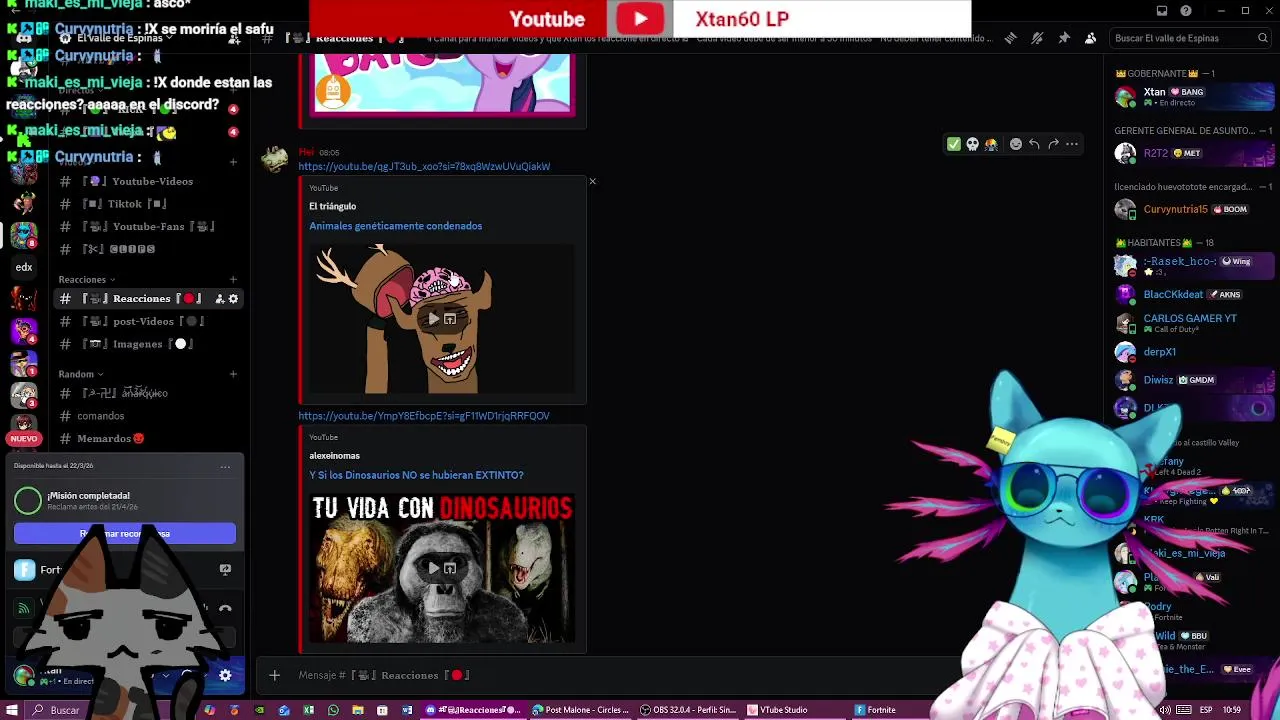Open the system volume tray icon
The width and height of the screenshot is (1280, 720).
pyautogui.click(x=1165, y=710)
